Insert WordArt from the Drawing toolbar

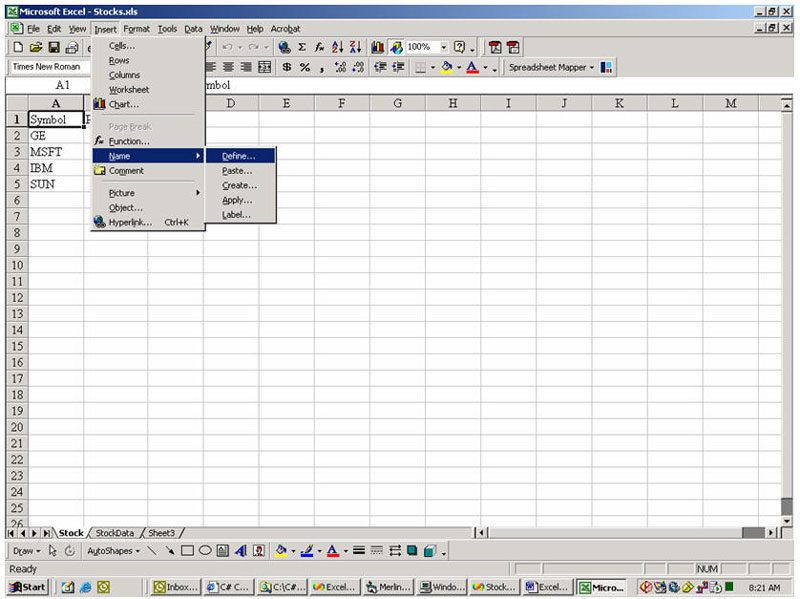click(x=241, y=551)
